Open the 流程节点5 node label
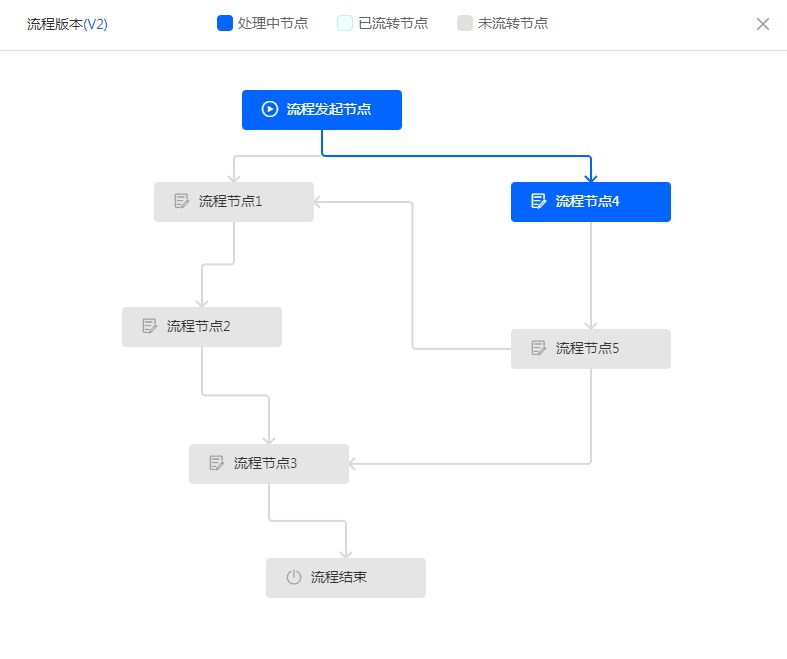Image resolution: width=787 pixels, height=659 pixels. [588, 348]
